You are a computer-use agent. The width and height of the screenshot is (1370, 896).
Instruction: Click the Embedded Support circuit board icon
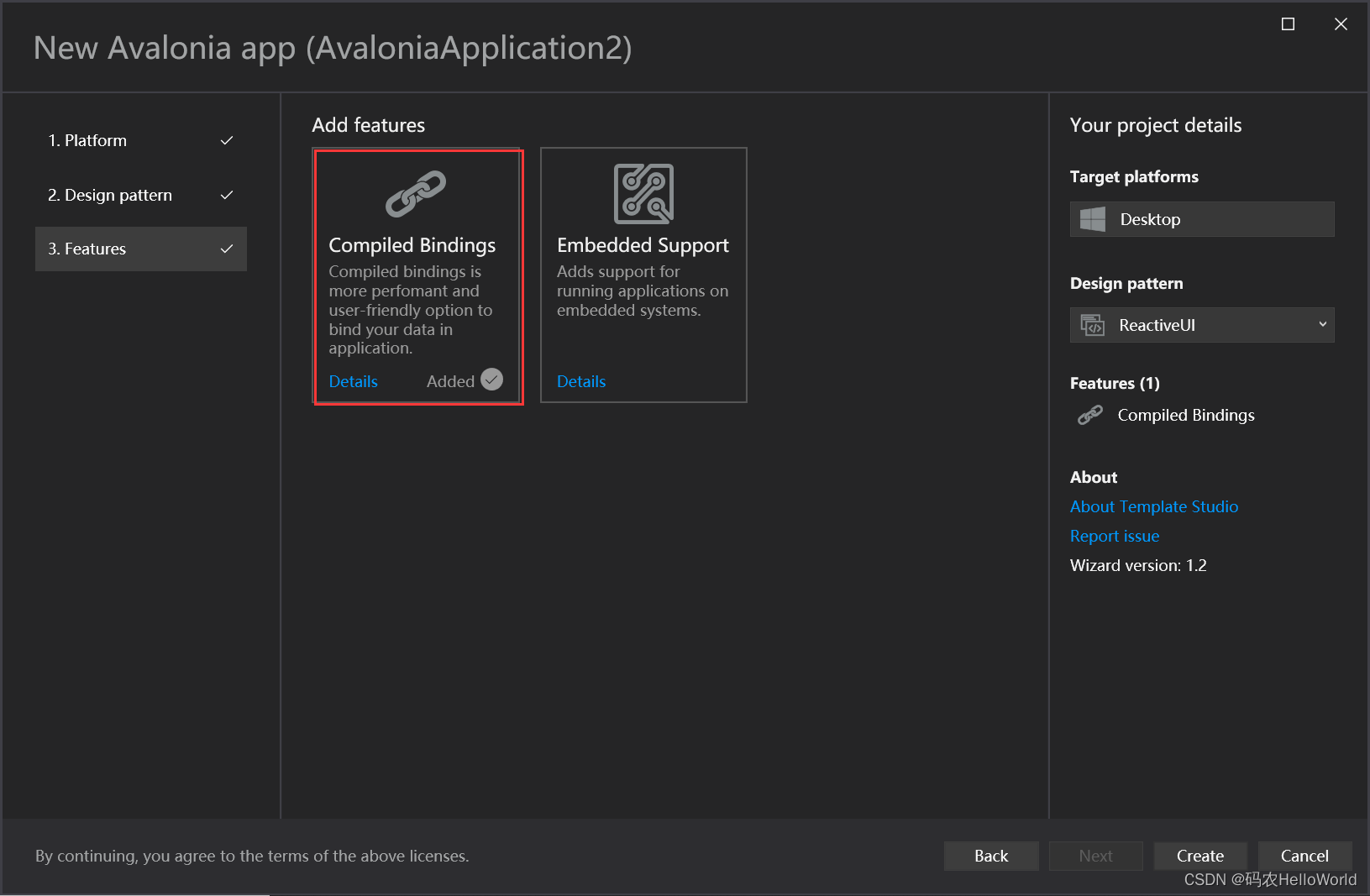tap(643, 193)
